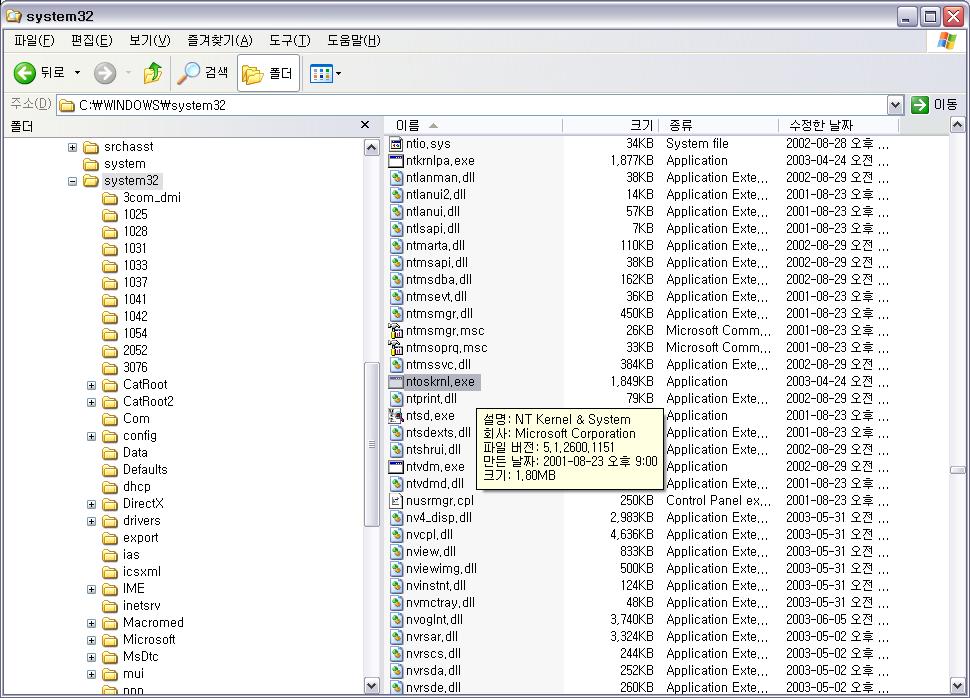970x698 pixels.
Task: Expand the drivers folder node
Action: [x=92, y=521]
